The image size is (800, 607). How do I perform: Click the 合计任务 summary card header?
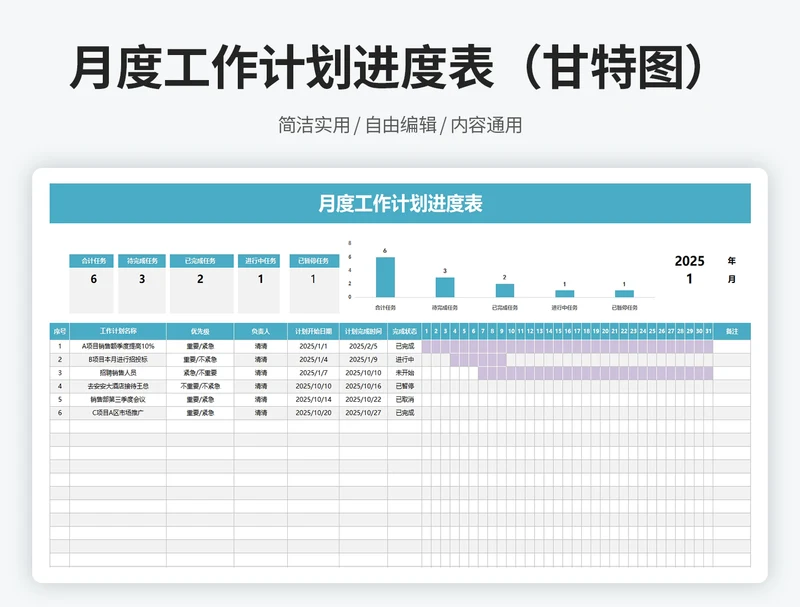(x=93, y=261)
